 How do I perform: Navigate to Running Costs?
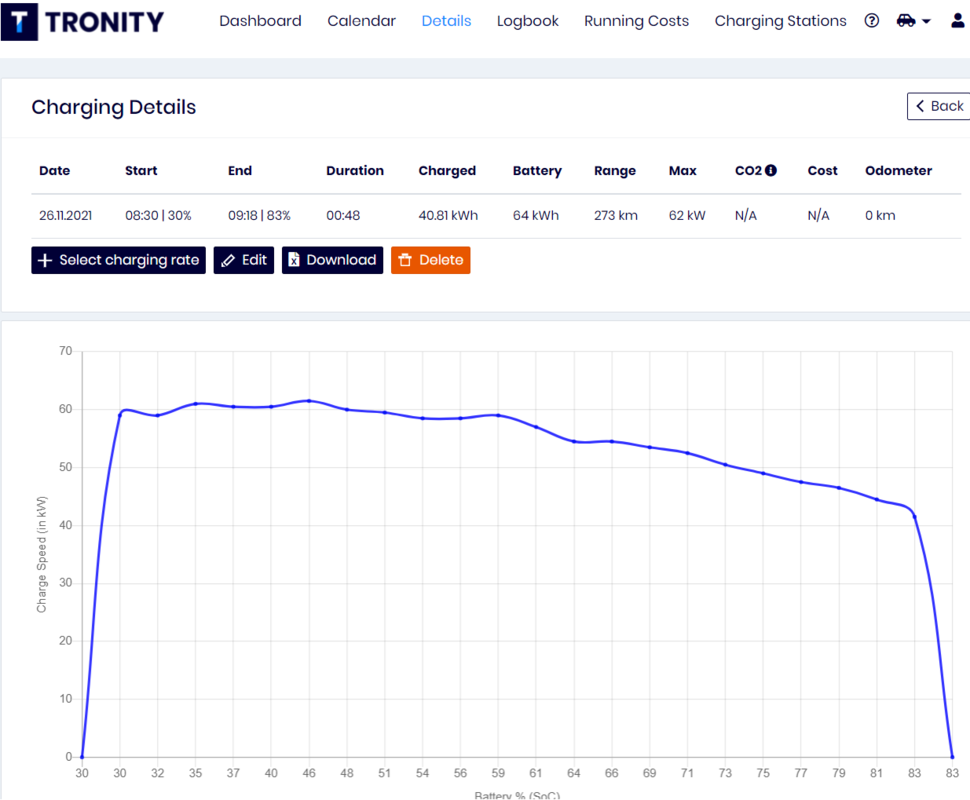click(x=636, y=21)
